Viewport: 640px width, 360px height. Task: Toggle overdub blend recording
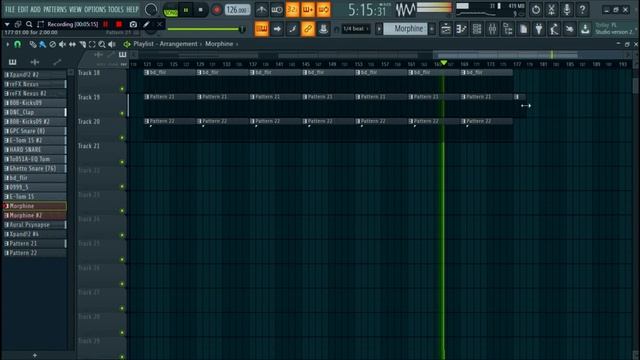coord(308,9)
